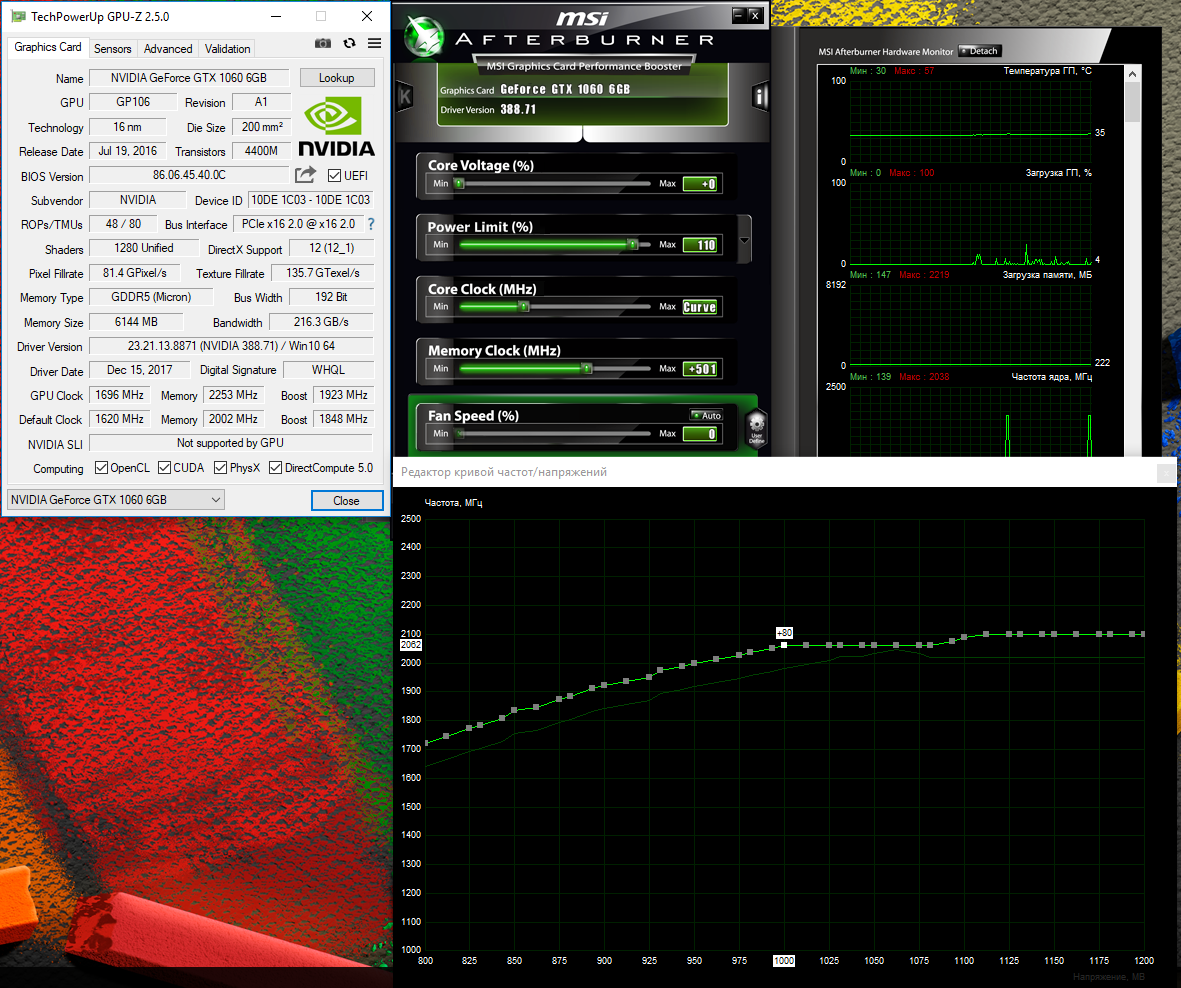Click the Memory Clock slider handle

pos(587,368)
